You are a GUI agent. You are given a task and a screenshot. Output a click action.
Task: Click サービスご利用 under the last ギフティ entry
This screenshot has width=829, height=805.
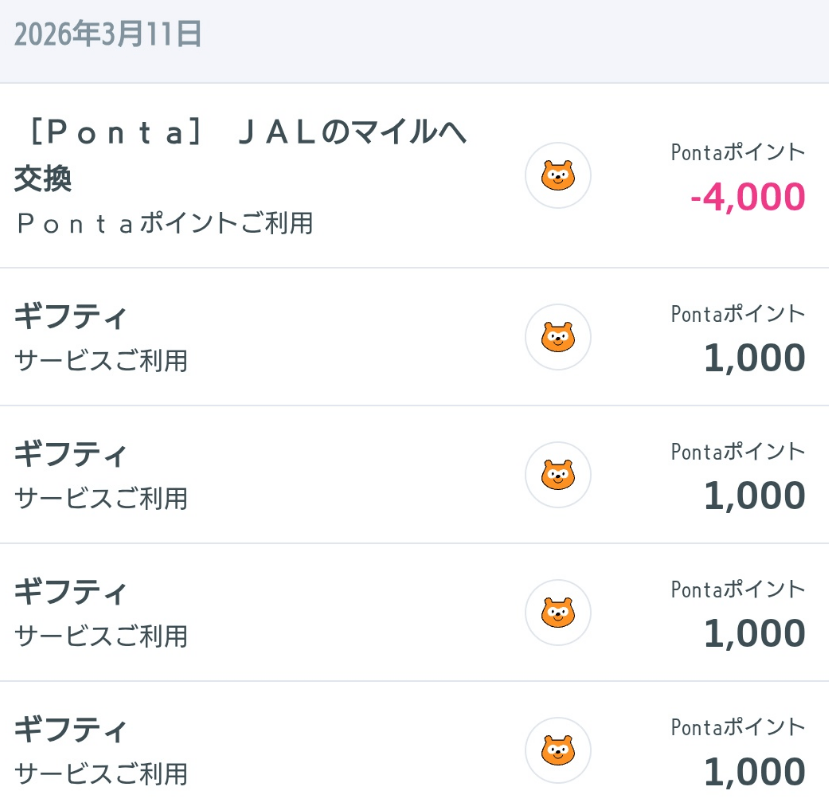(101, 774)
